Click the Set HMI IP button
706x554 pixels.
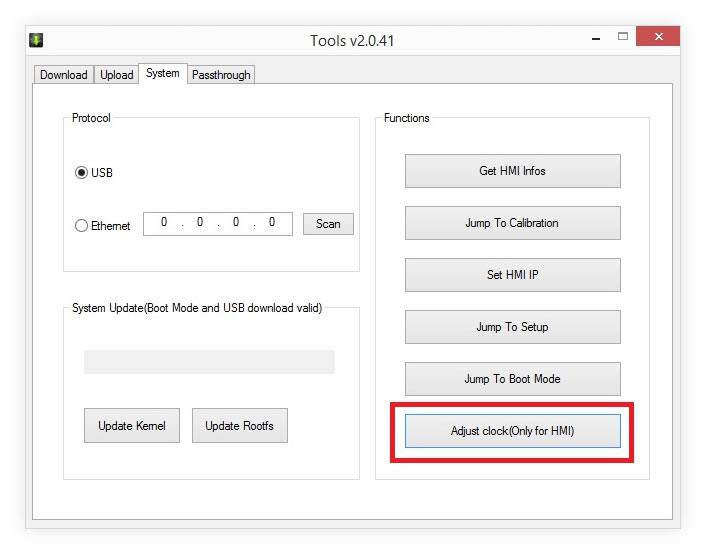512,275
